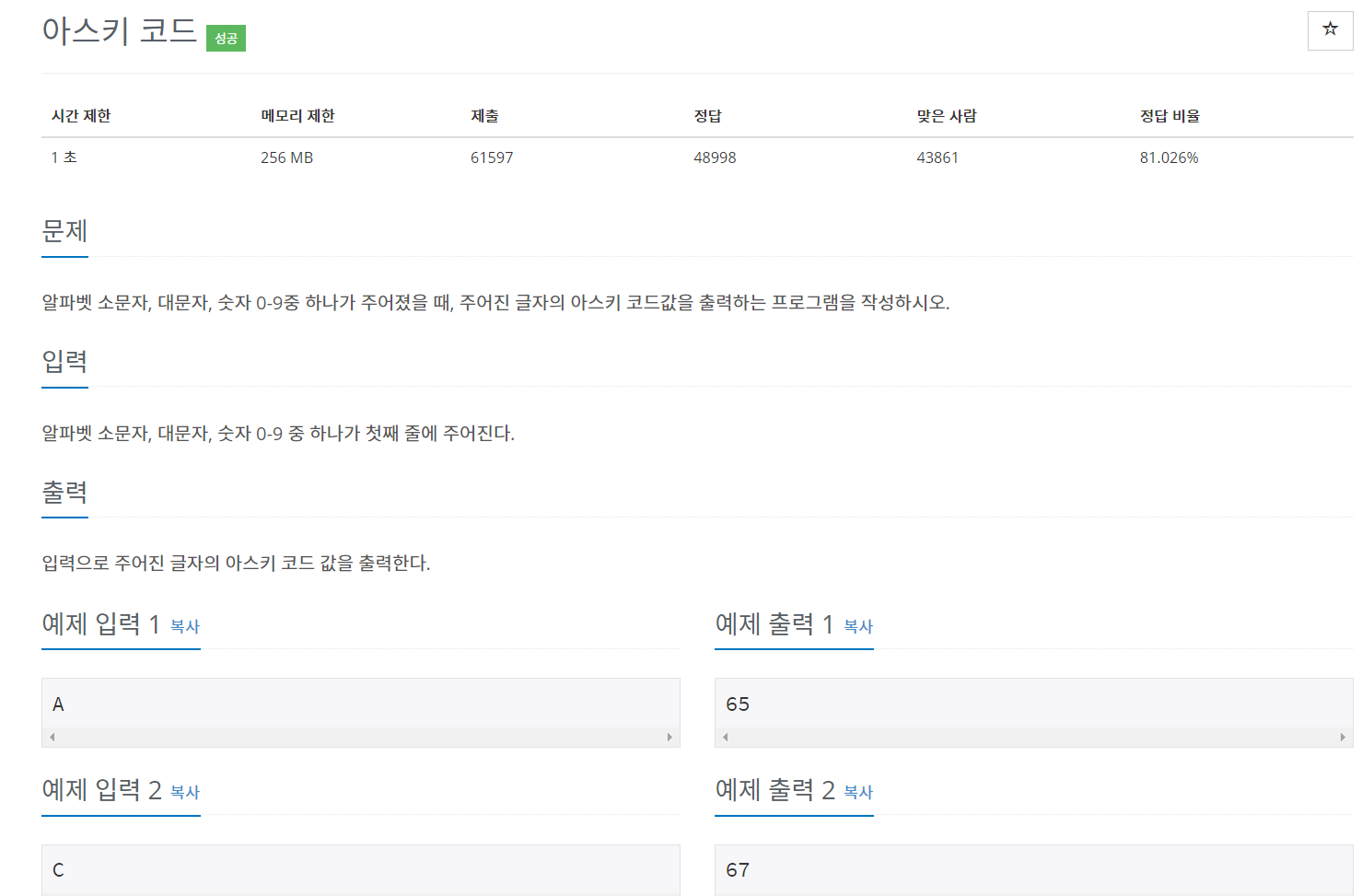Click the '정답 비율' column header

click(1170, 116)
